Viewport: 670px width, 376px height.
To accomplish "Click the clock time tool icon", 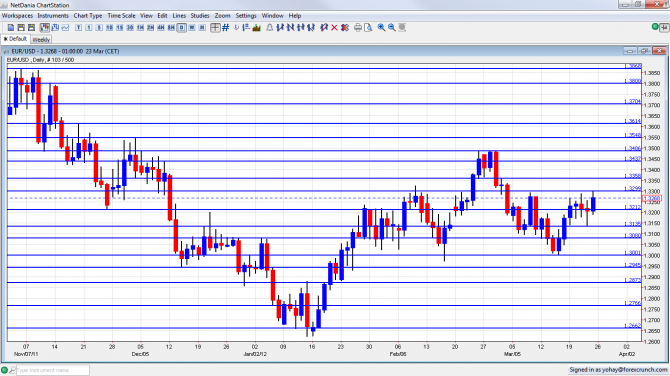I will click(236, 27).
